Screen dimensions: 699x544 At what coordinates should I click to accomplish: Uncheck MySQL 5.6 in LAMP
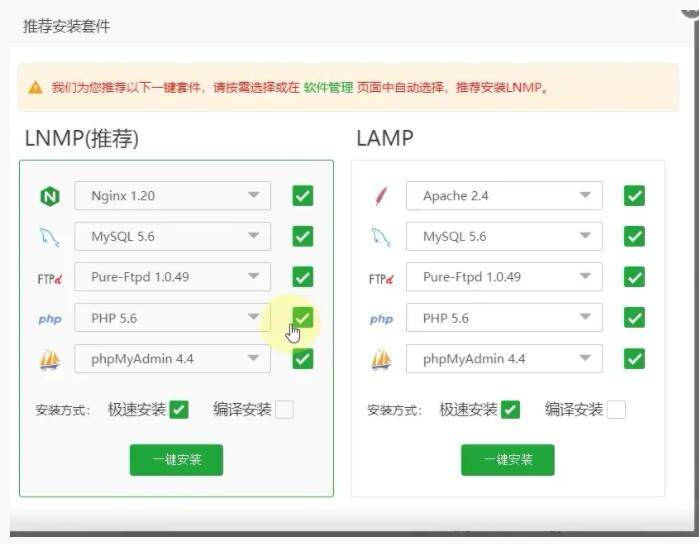click(634, 236)
